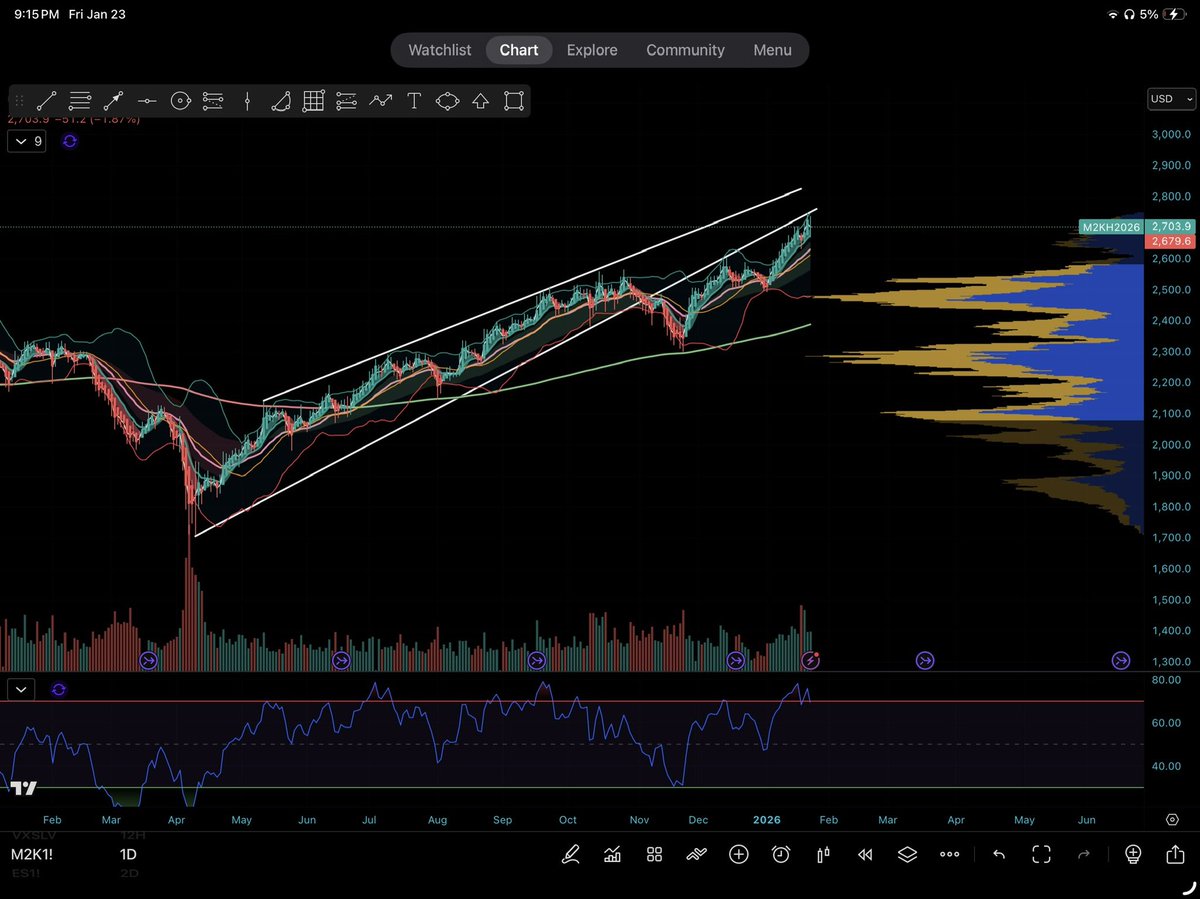Switch to the Watchlist tab
The image size is (1200, 899).
coord(439,50)
